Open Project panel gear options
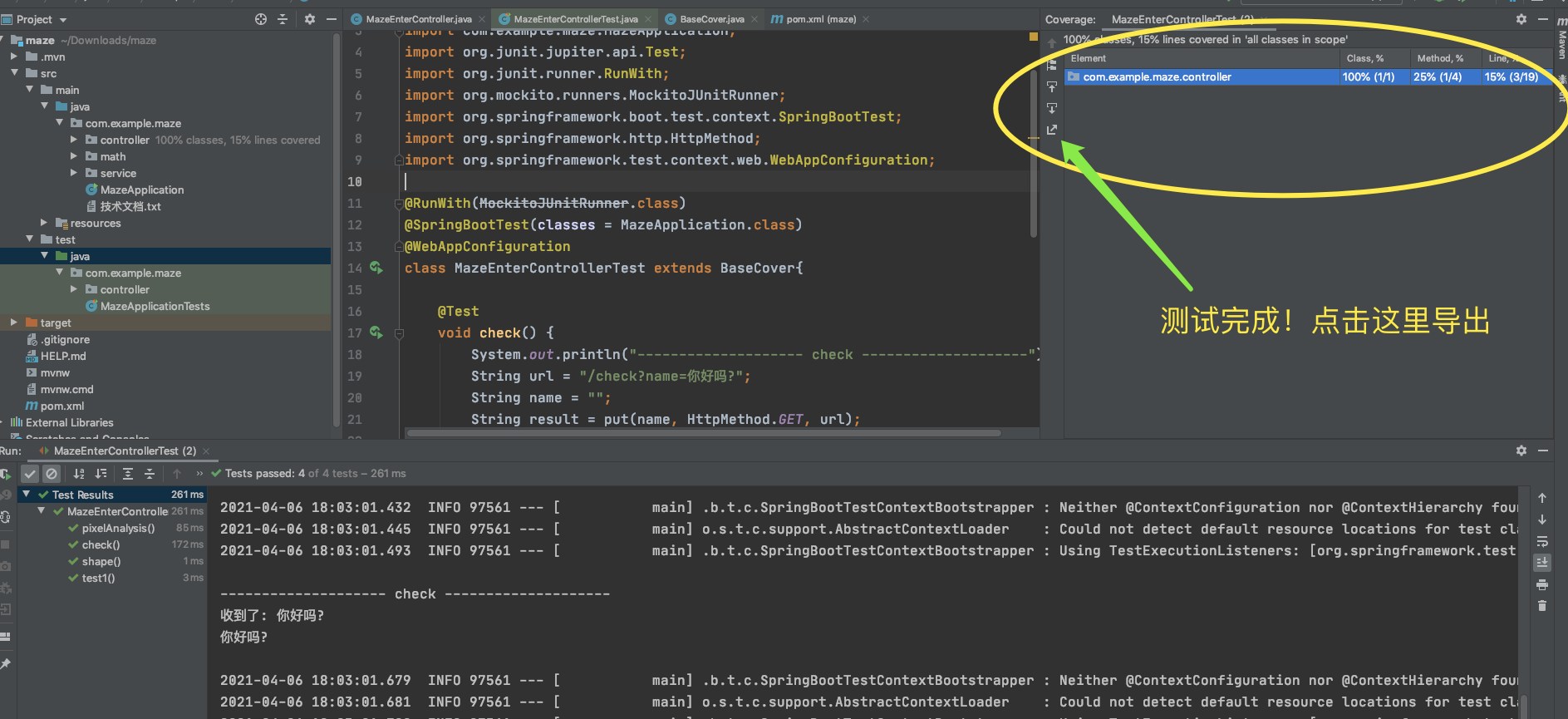 click(310, 19)
